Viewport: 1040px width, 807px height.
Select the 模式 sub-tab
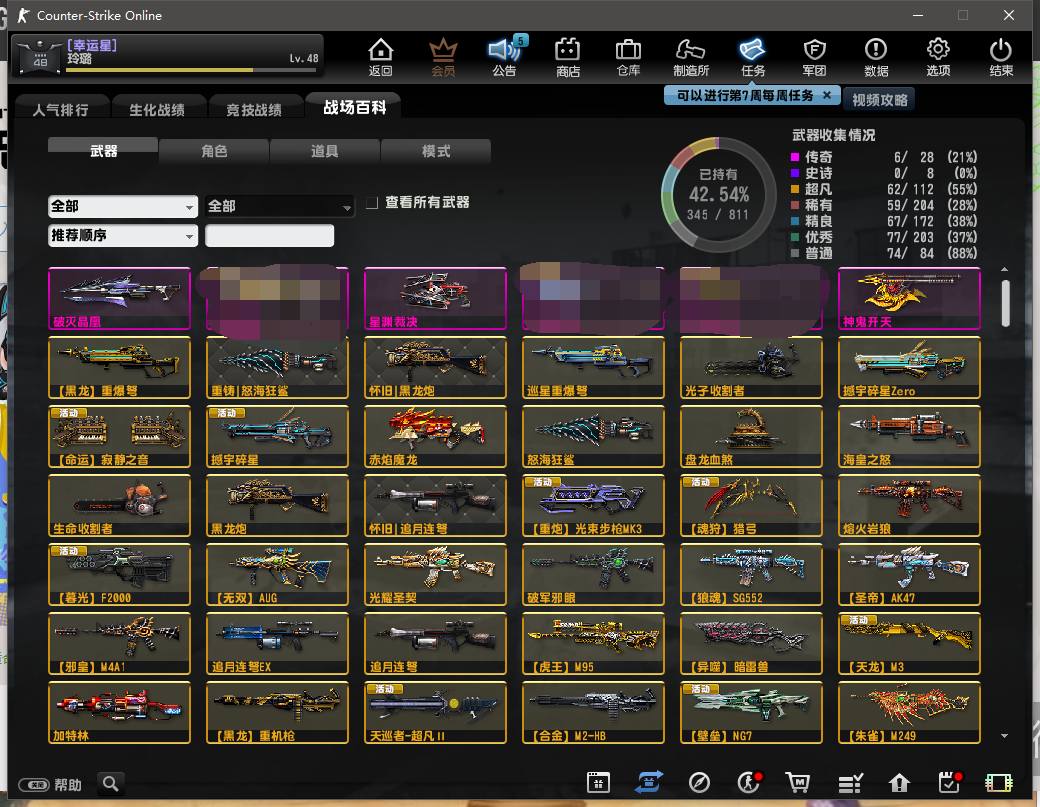[436, 151]
